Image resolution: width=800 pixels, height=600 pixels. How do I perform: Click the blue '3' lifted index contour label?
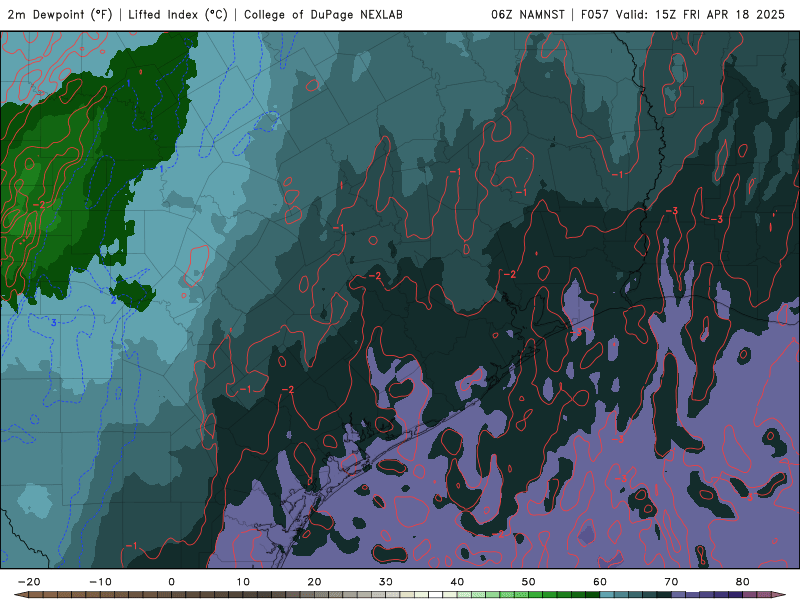[54, 322]
